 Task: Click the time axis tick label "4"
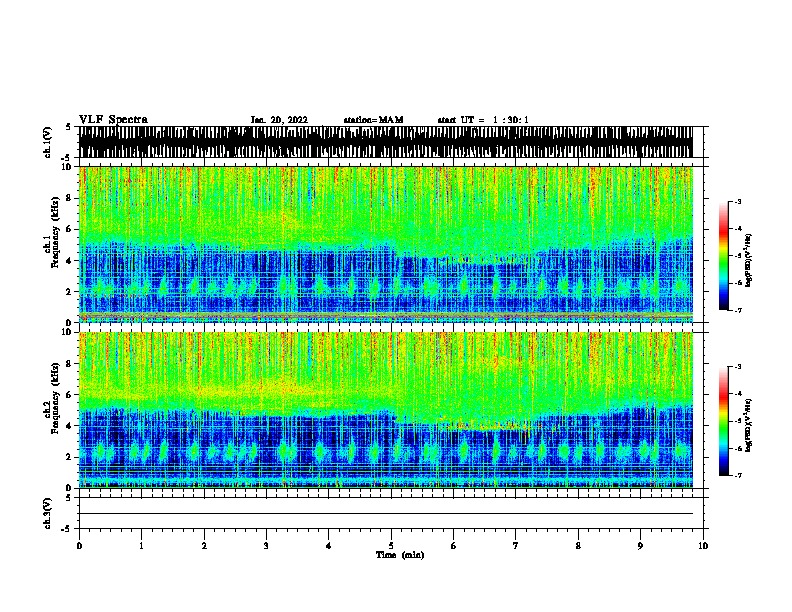[329, 546]
